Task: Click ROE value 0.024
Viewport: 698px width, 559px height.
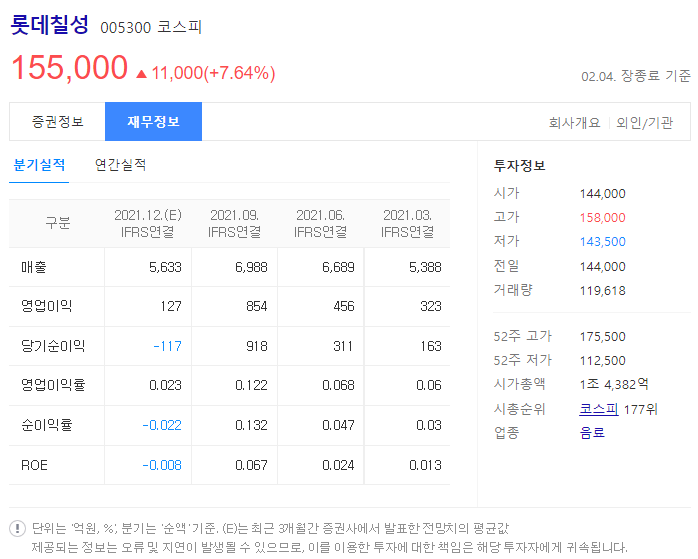Action: coord(338,465)
